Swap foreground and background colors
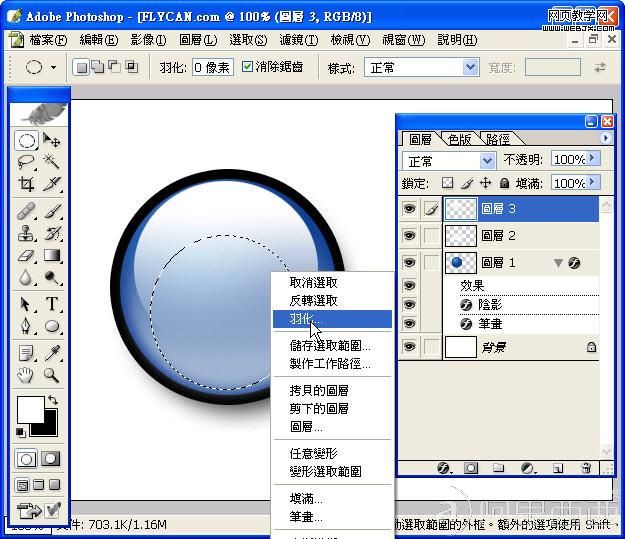The height and width of the screenshot is (539, 625). click(x=53, y=399)
